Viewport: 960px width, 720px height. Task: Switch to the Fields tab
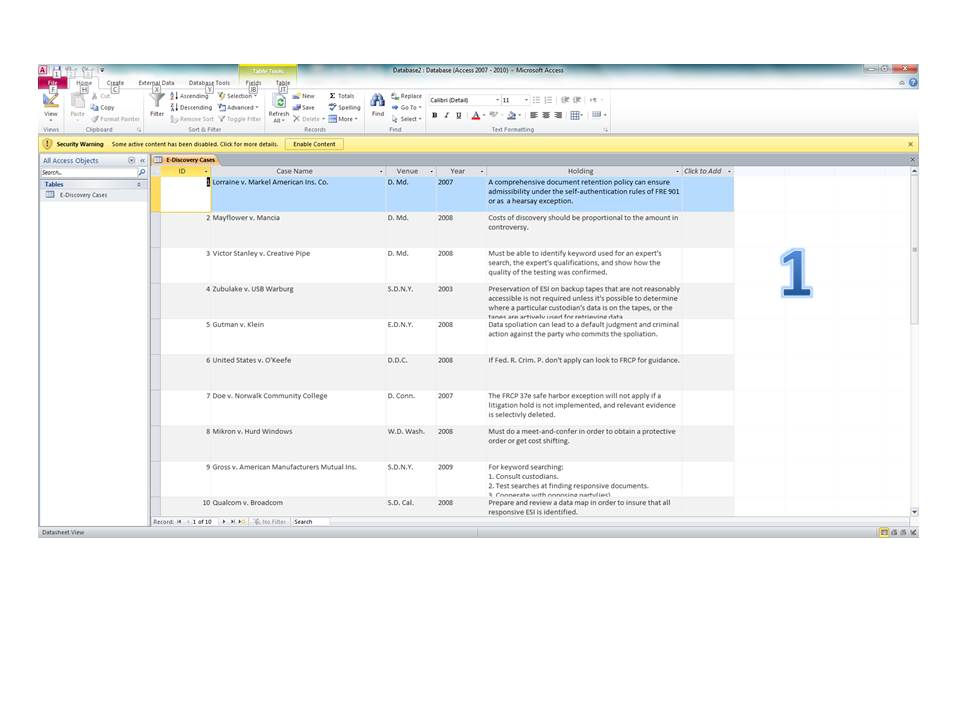[253, 83]
